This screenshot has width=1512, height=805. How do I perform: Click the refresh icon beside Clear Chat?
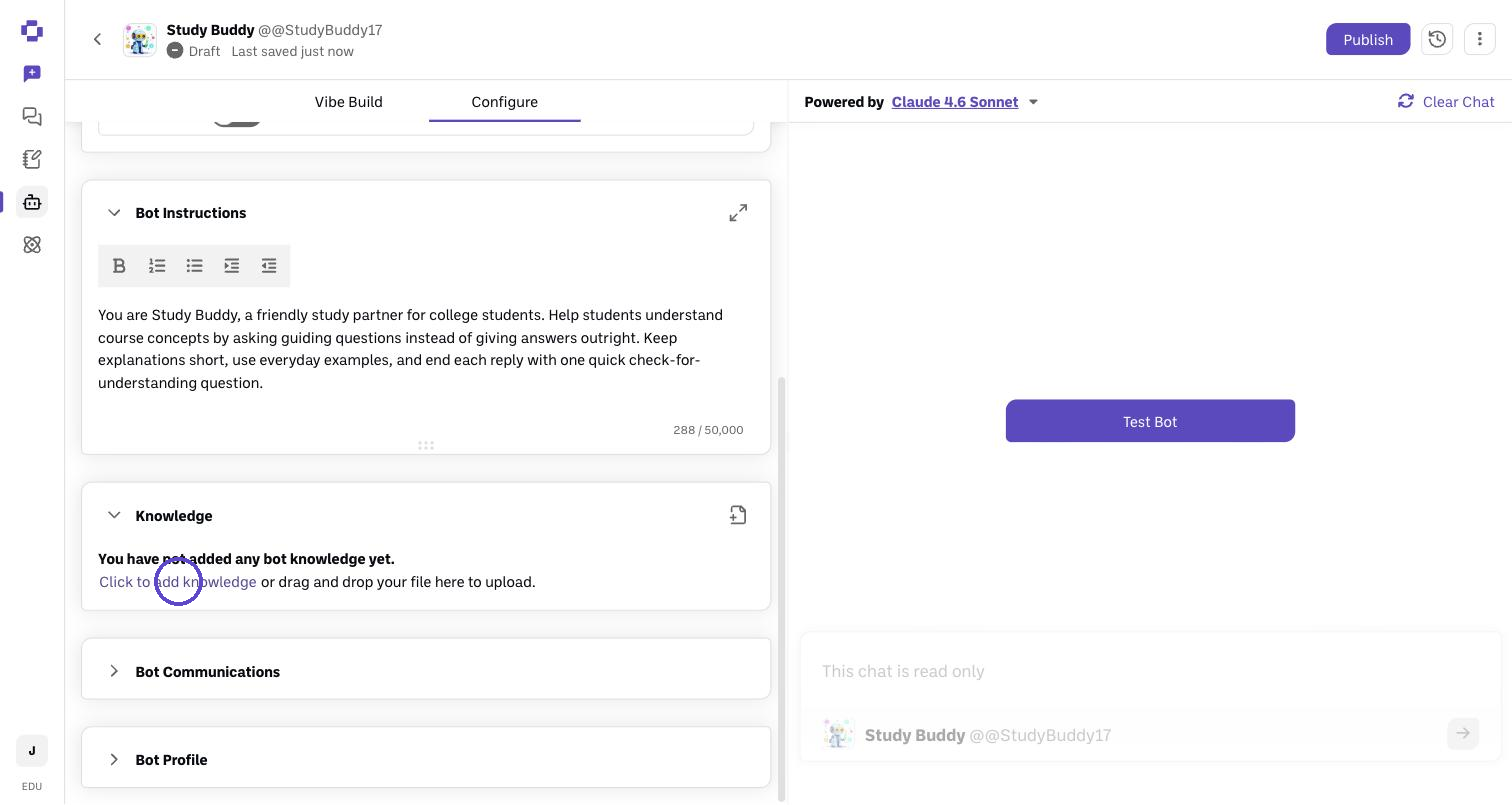(1406, 102)
